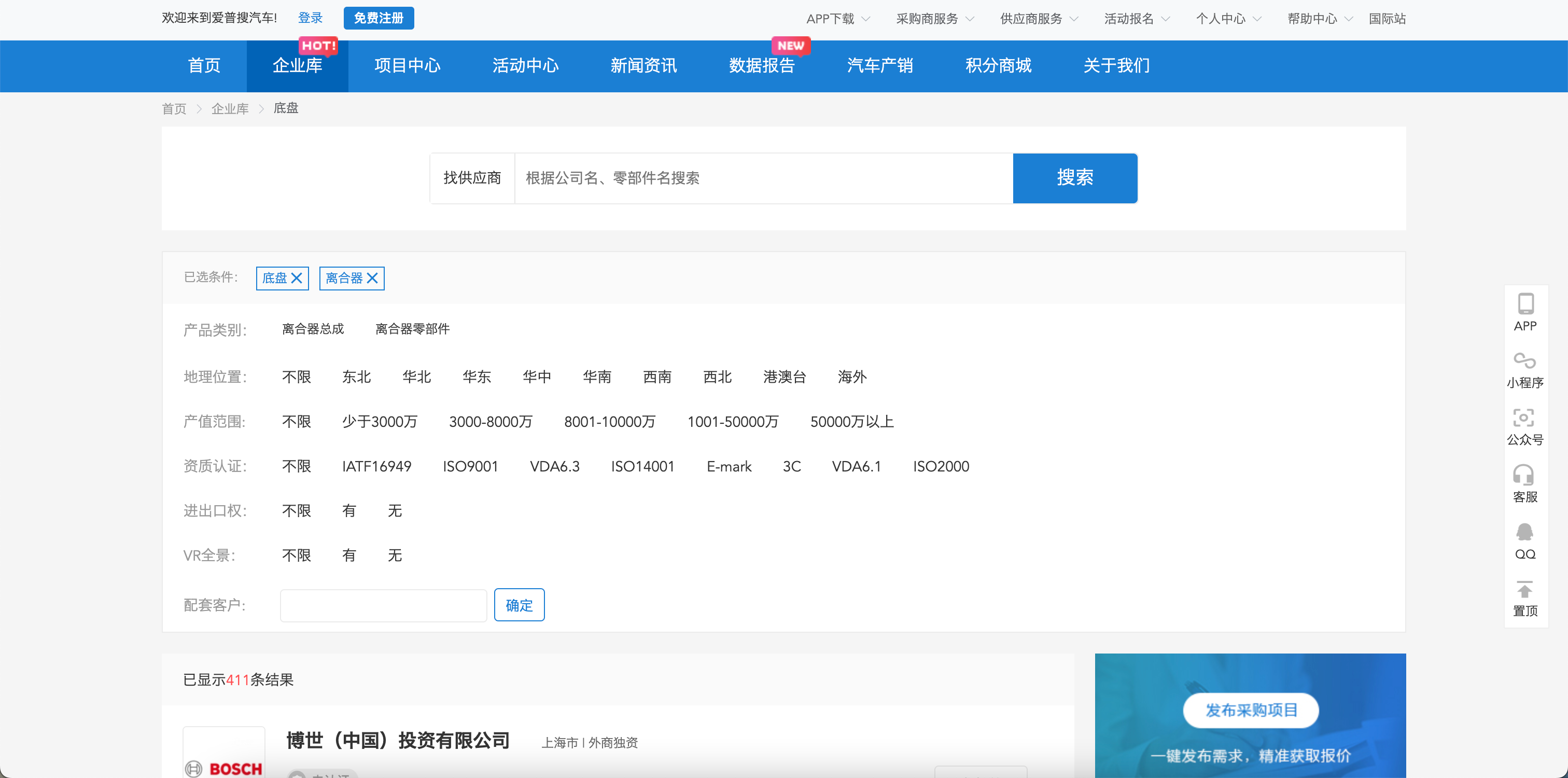Open the 活动中心 nav tab
The height and width of the screenshot is (778, 1568).
click(525, 66)
